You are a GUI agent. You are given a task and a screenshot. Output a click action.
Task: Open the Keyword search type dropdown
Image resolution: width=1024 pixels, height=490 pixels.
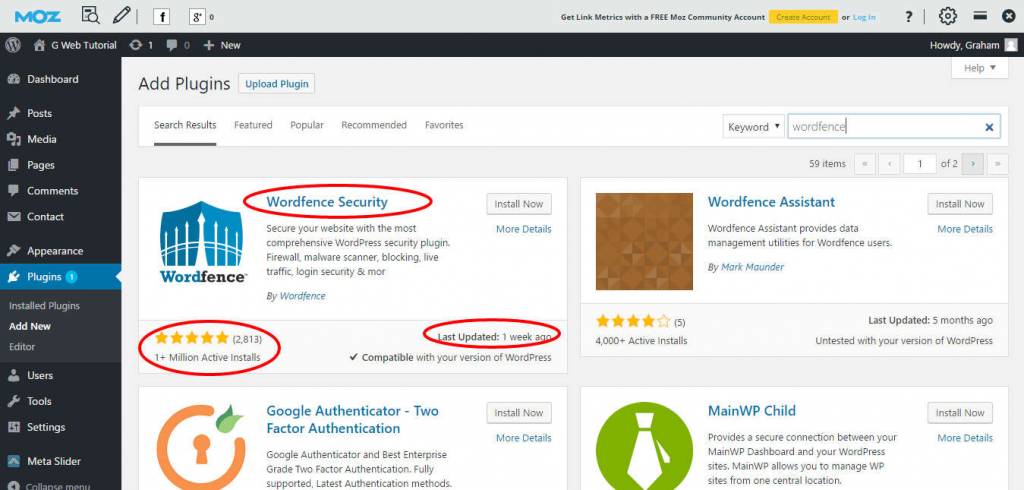tap(754, 127)
